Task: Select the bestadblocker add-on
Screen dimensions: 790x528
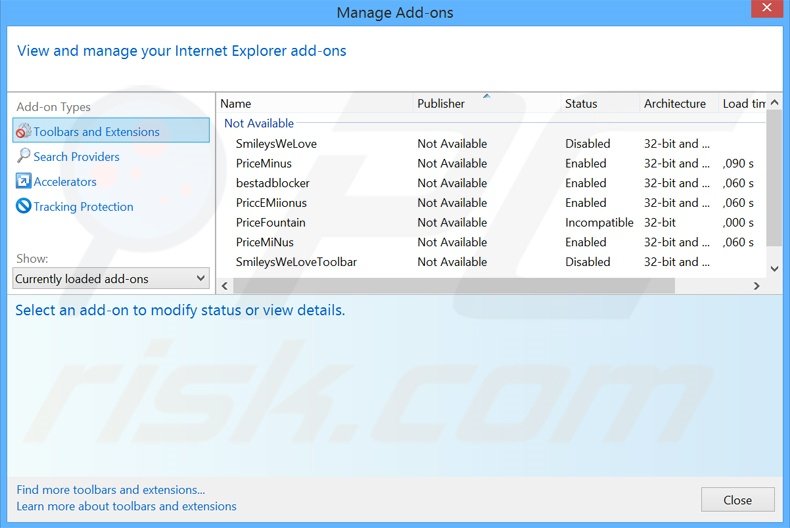Action: pos(273,183)
